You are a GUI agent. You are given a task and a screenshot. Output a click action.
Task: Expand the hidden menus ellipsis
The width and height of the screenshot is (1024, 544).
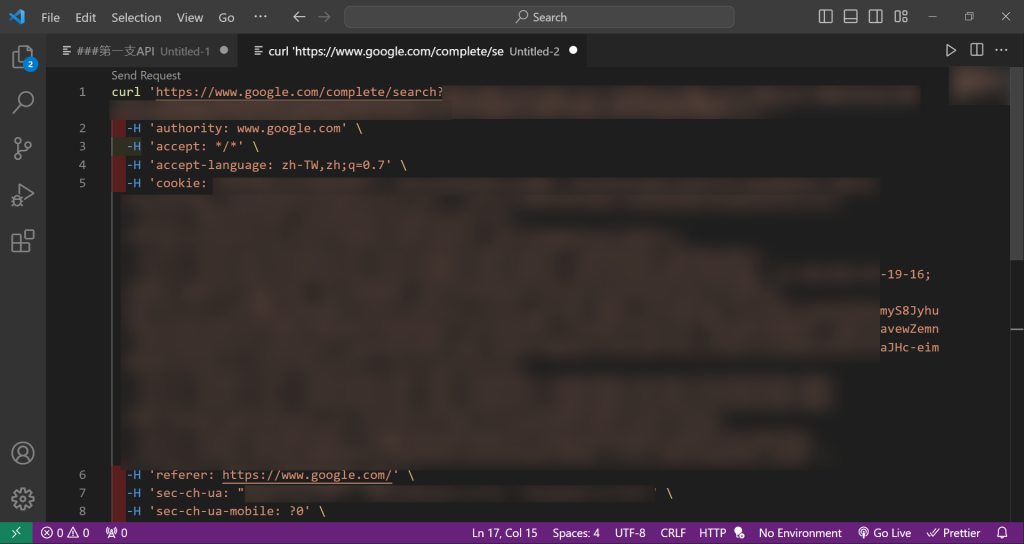click(x=260, y=18)
